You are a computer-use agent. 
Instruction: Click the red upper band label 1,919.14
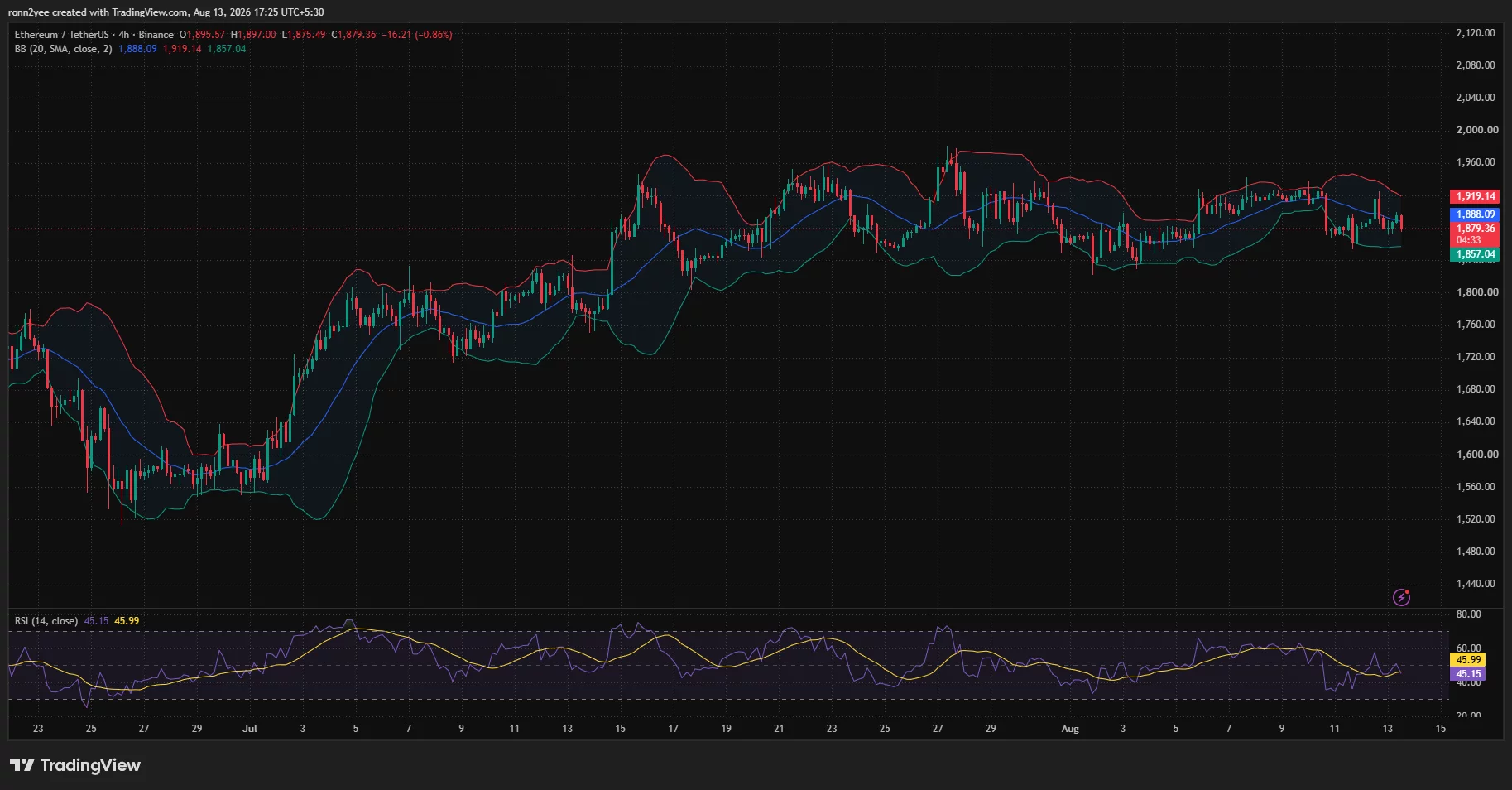coord(1475,196)
